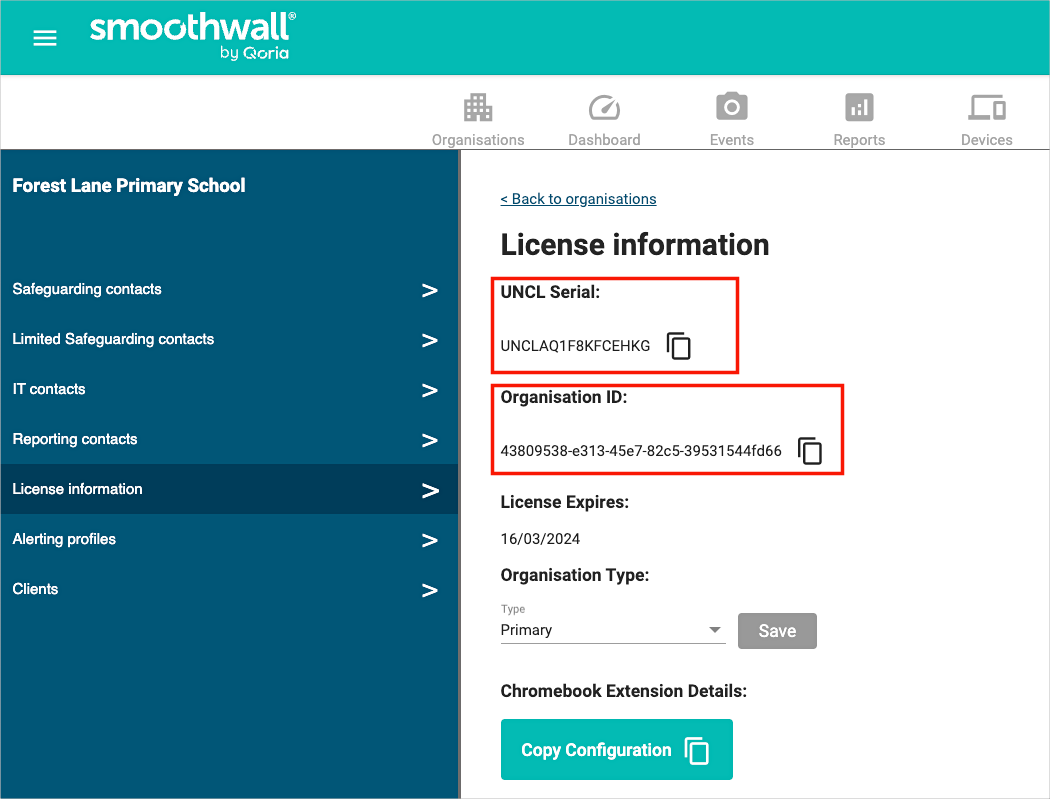The image size is (1050, 799).
Task: Expand the Alerting profiles arrow
Action: pyautogui.click(x=429, y=540)
